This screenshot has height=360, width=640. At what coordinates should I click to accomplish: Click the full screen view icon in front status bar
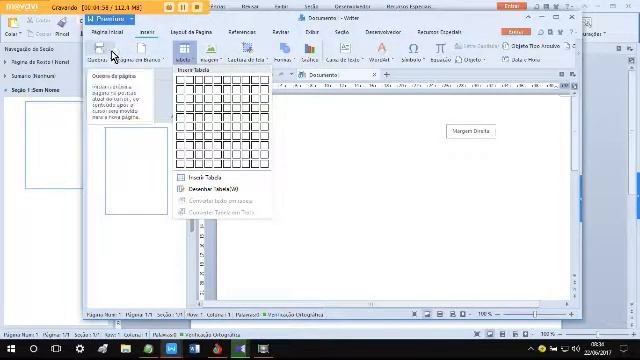pyautogui.click(x=414, y=314)
